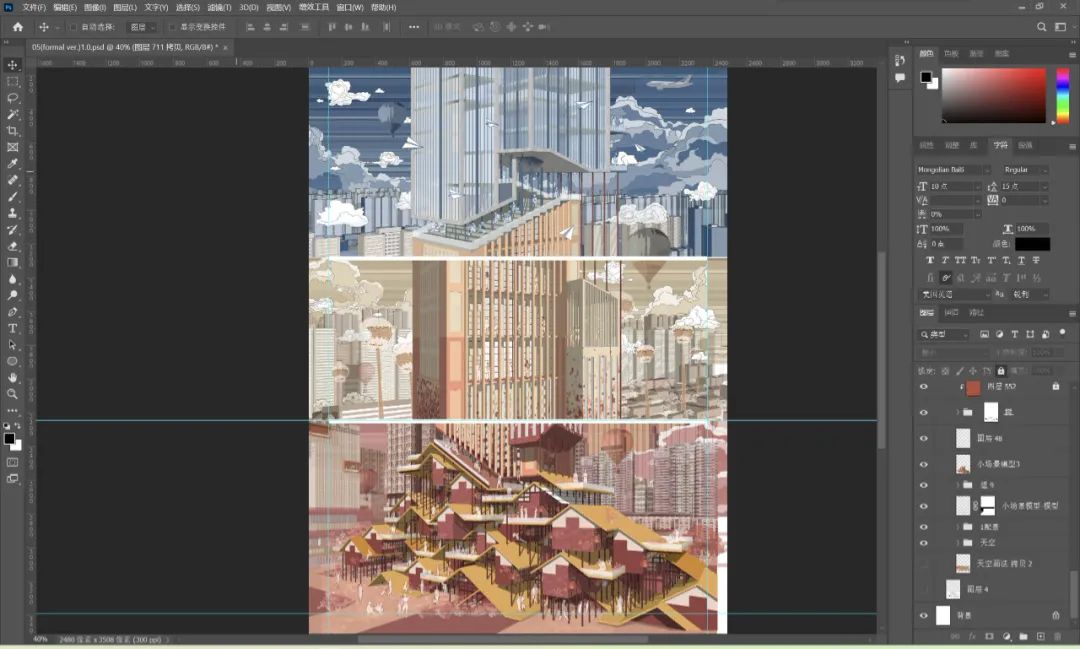Select the Dodge tool
The image size is (1080, 649).
[12, 296]
